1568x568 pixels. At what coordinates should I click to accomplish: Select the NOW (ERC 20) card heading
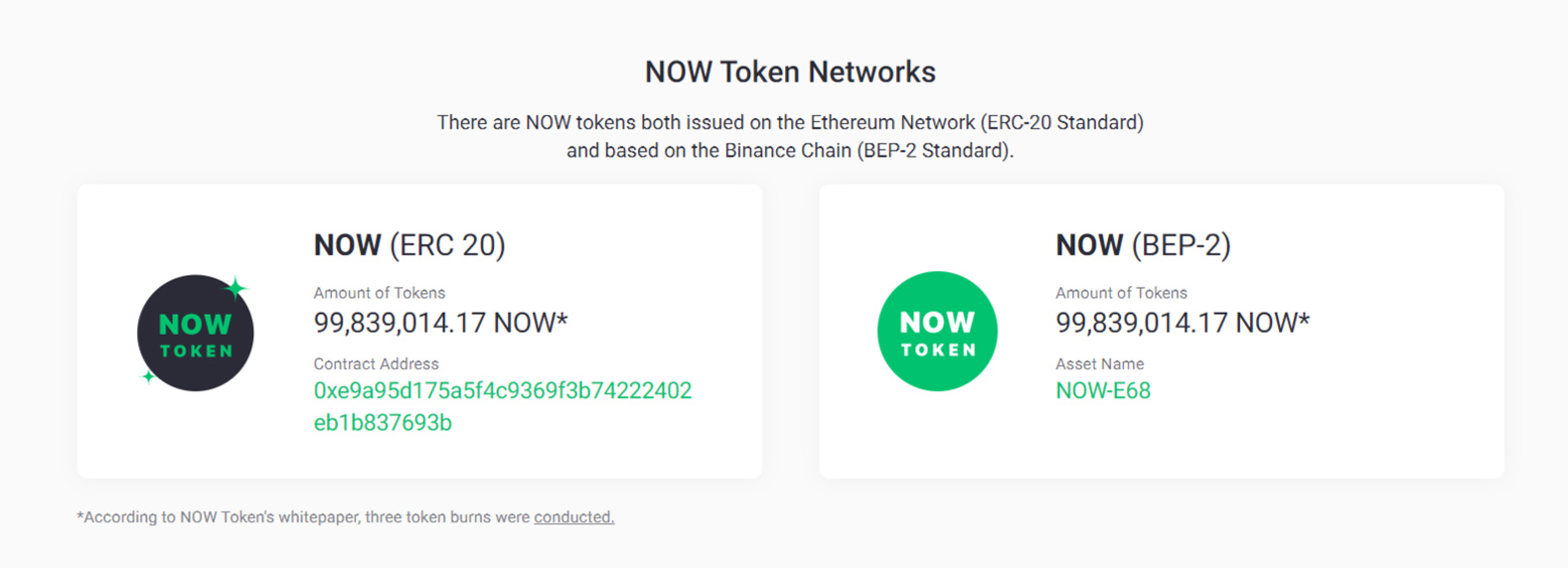(x=409, y=245)
